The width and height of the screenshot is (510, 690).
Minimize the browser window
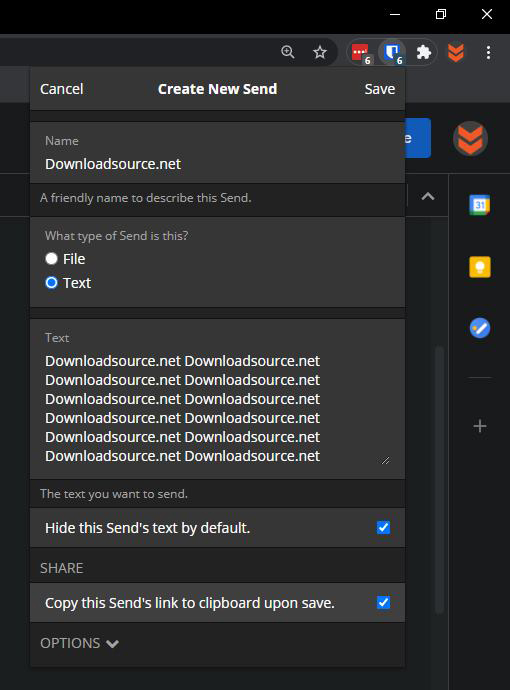point(395,14)
